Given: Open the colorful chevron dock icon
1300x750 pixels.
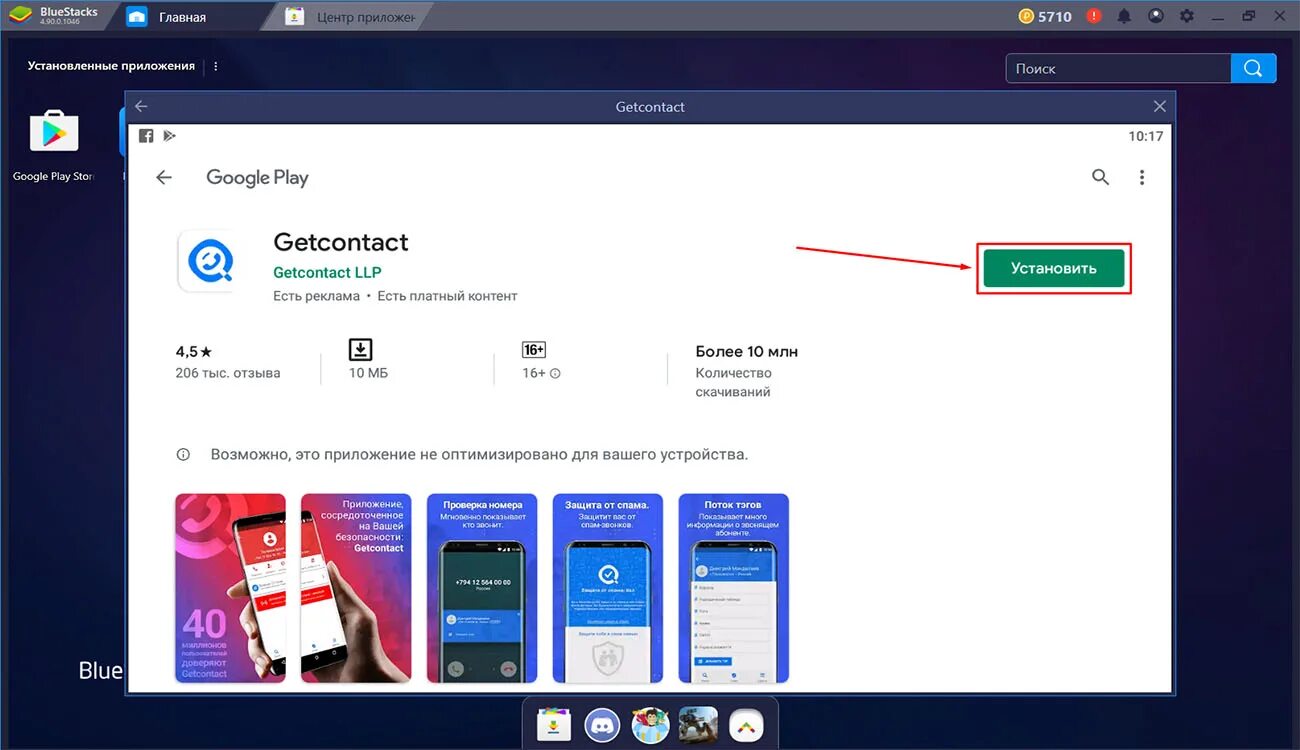Looking at the screenshot, I should pyautogui.click(x=746, y=725).
